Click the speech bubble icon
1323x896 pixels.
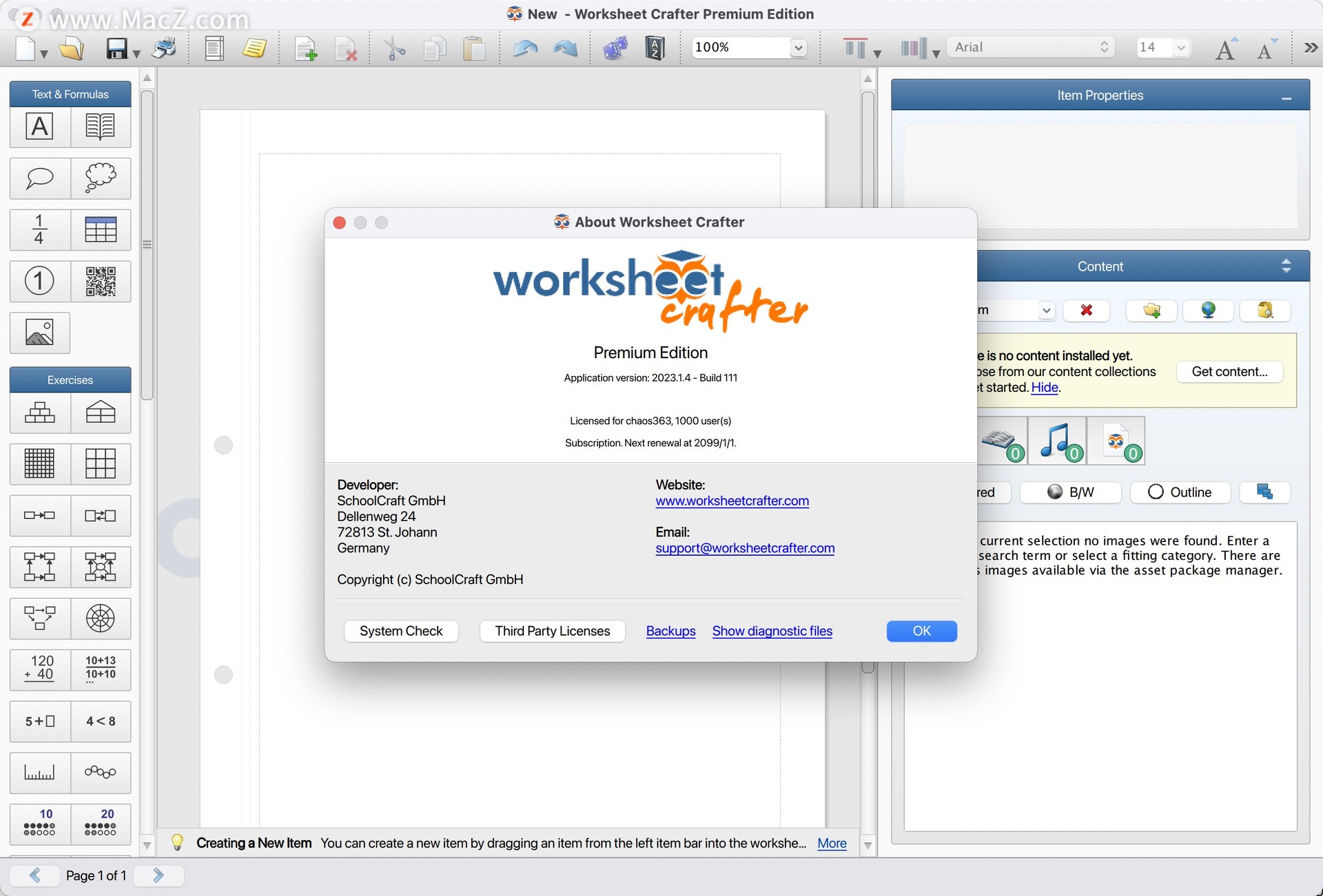click(x=39, y=179)
